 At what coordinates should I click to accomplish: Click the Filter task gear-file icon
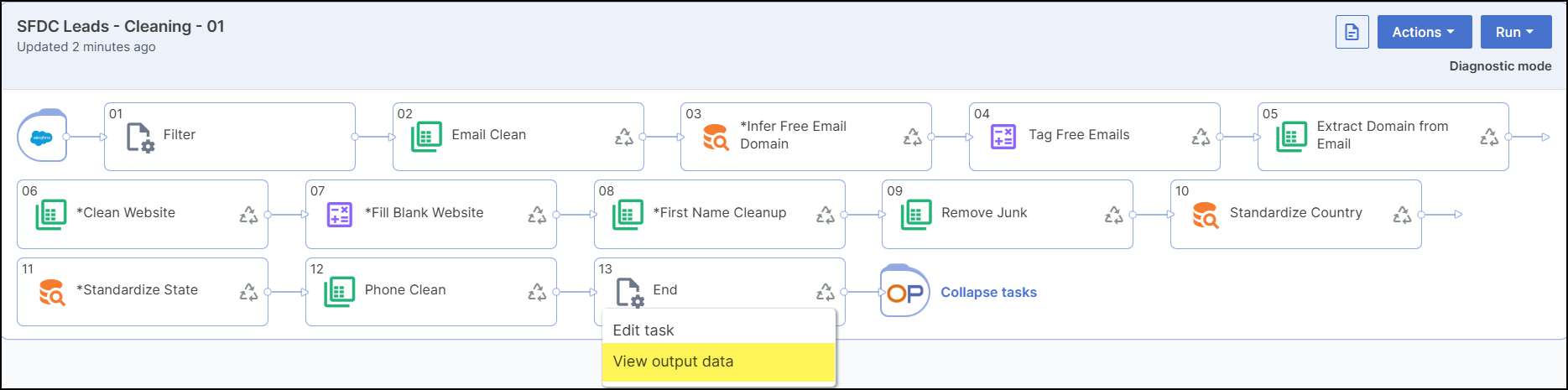139,137
